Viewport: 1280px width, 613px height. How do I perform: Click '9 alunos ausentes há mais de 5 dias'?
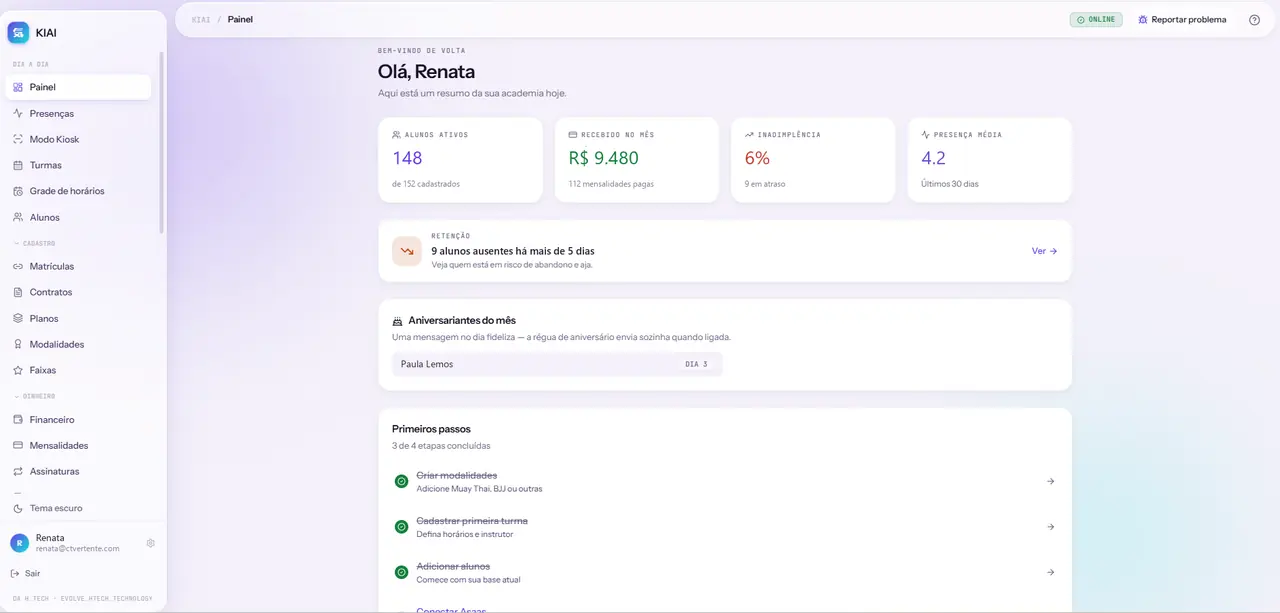tap(513, 251)
